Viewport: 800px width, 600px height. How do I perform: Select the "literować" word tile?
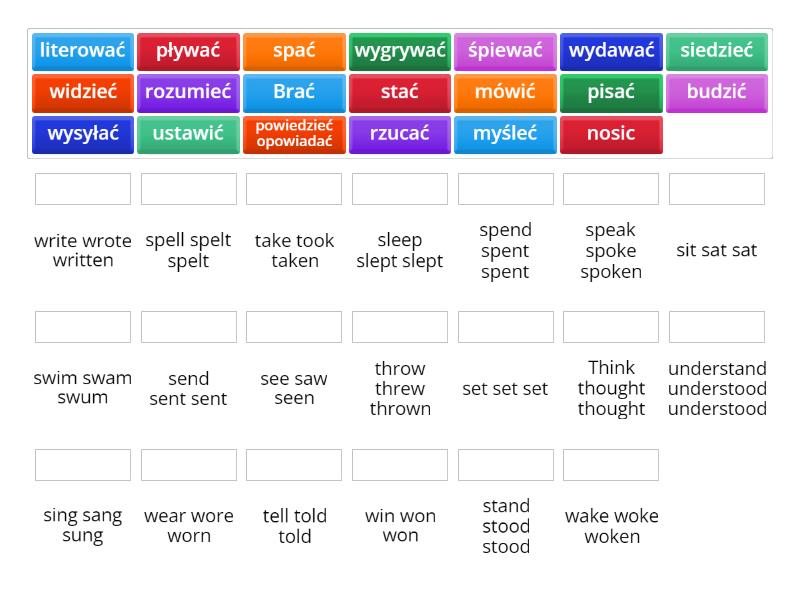point(84,50)
